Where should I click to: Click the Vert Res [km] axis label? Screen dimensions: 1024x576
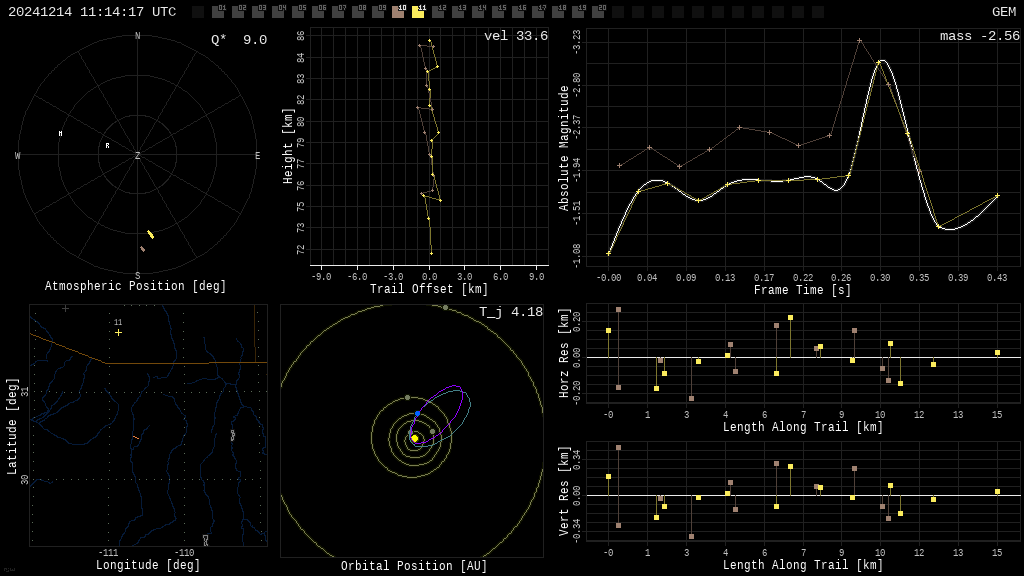click(x=564, y=491)
